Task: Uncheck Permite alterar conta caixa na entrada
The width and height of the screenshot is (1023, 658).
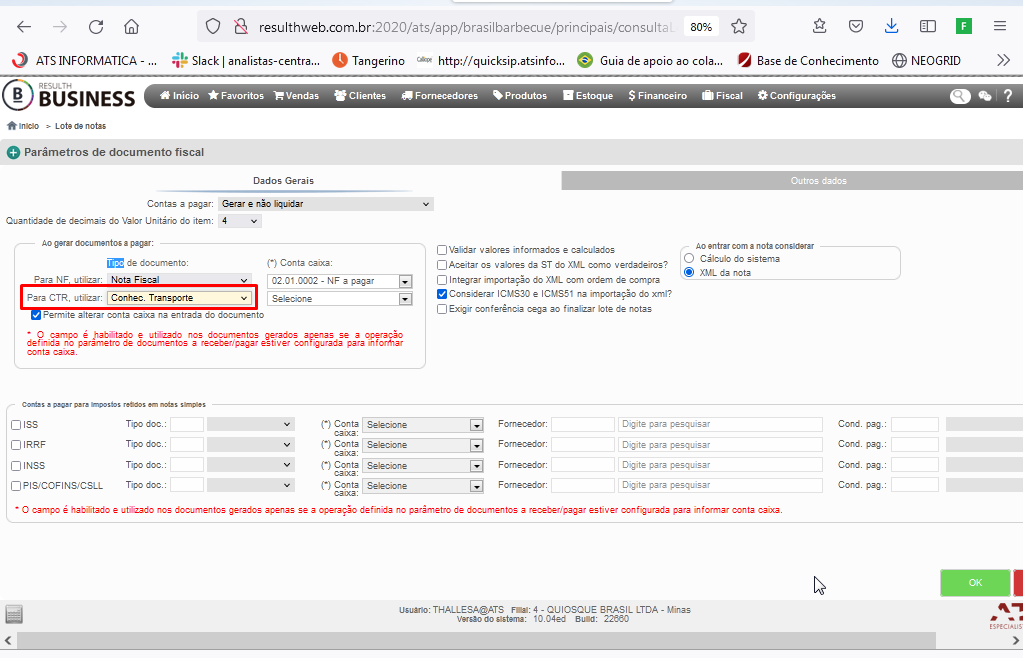Action: coord(36,315)
